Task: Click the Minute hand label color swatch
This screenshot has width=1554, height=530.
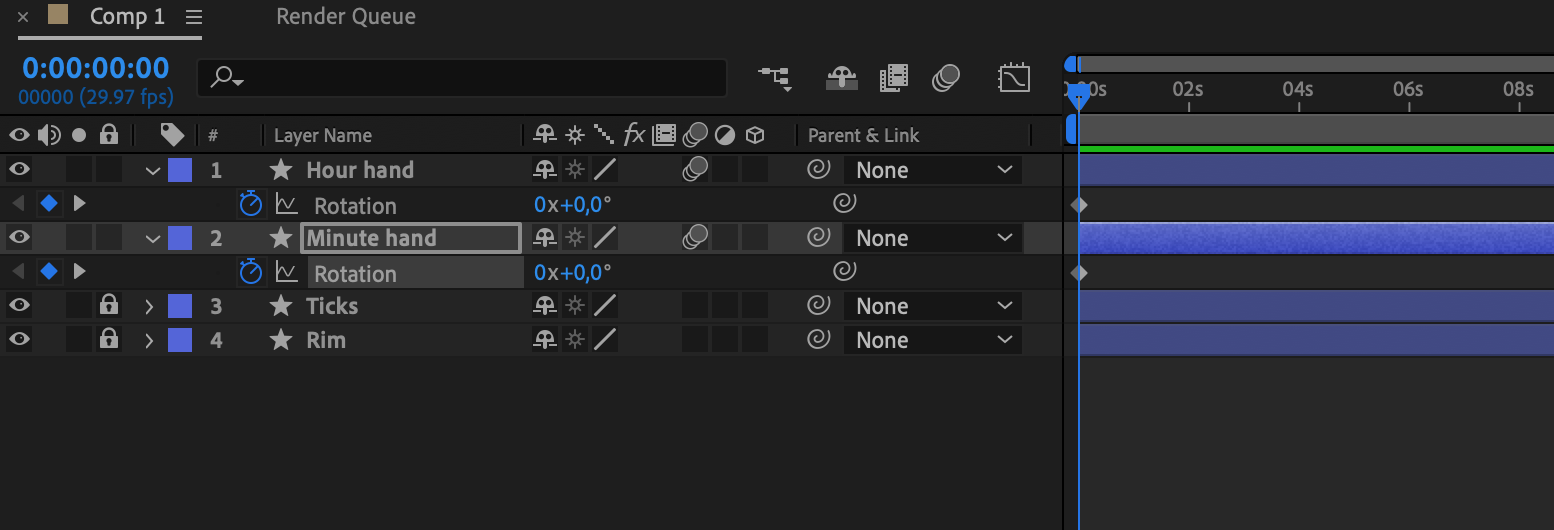Action: tap(180, 238)
